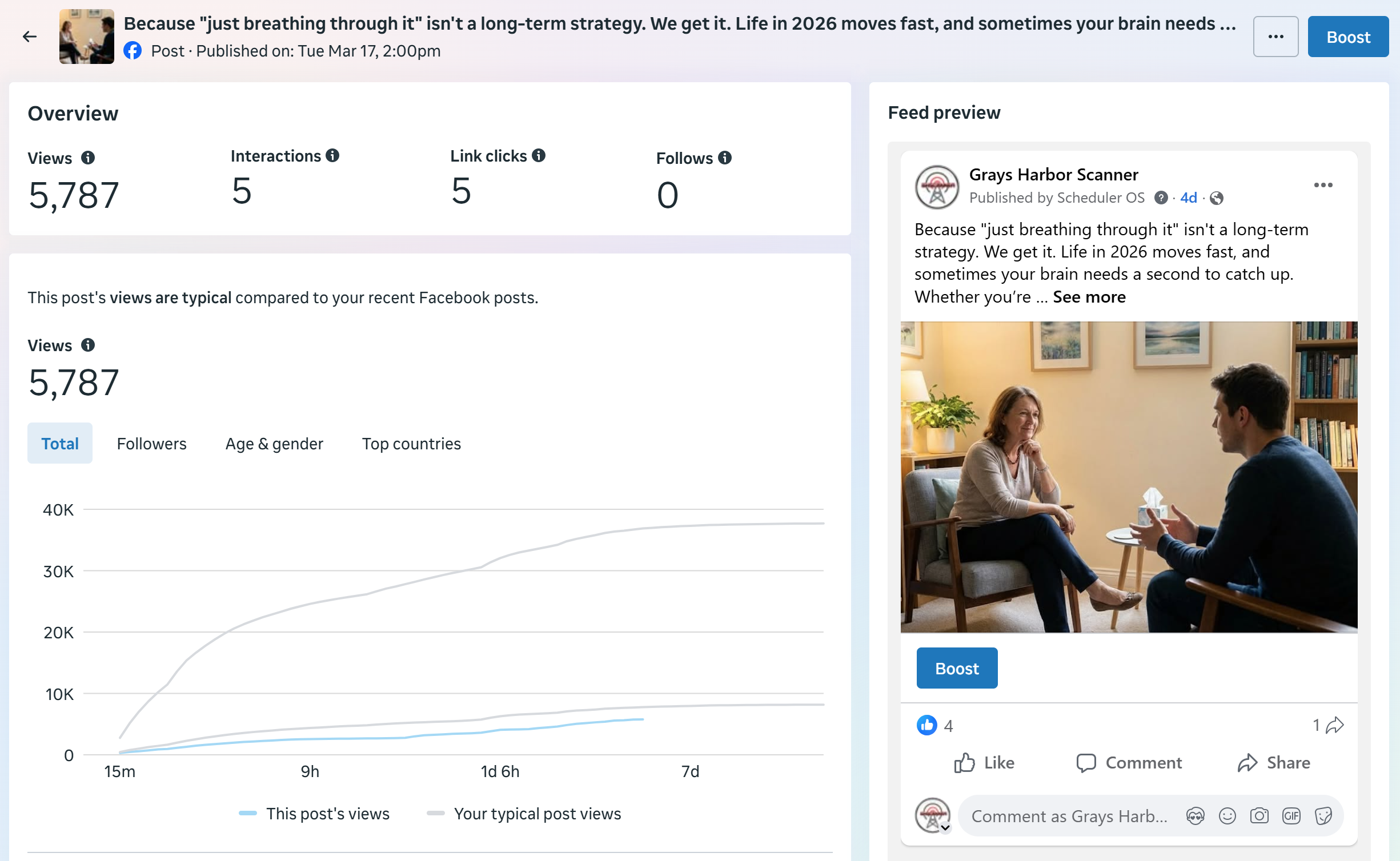The height and width of the screenshot is (861, 1400).
Task: Expand post text with See more
Action: pyautogui.click(x=1089, y=297)
